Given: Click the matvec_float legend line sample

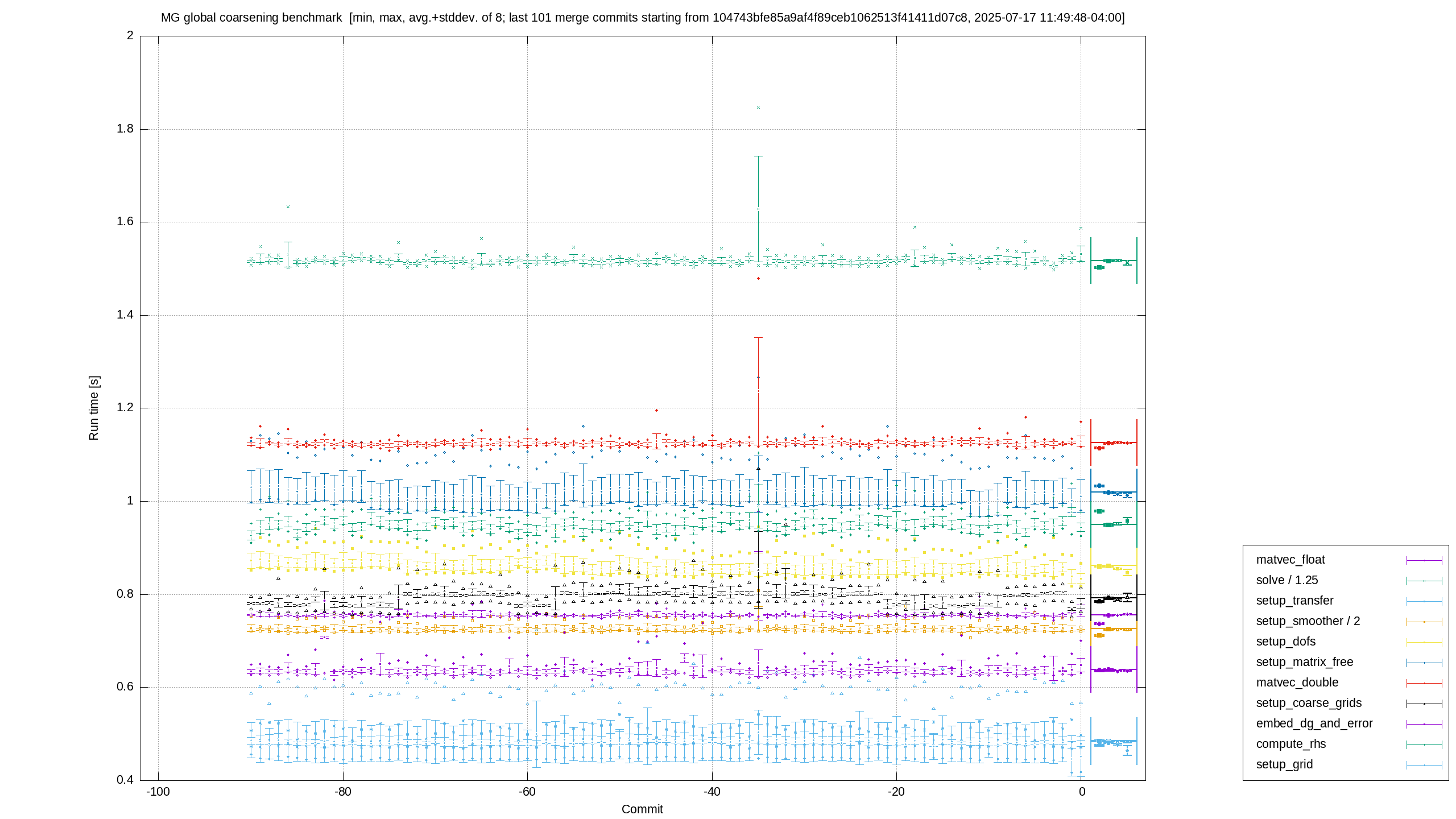Looking at the screenshot, I should point(1424,560).
